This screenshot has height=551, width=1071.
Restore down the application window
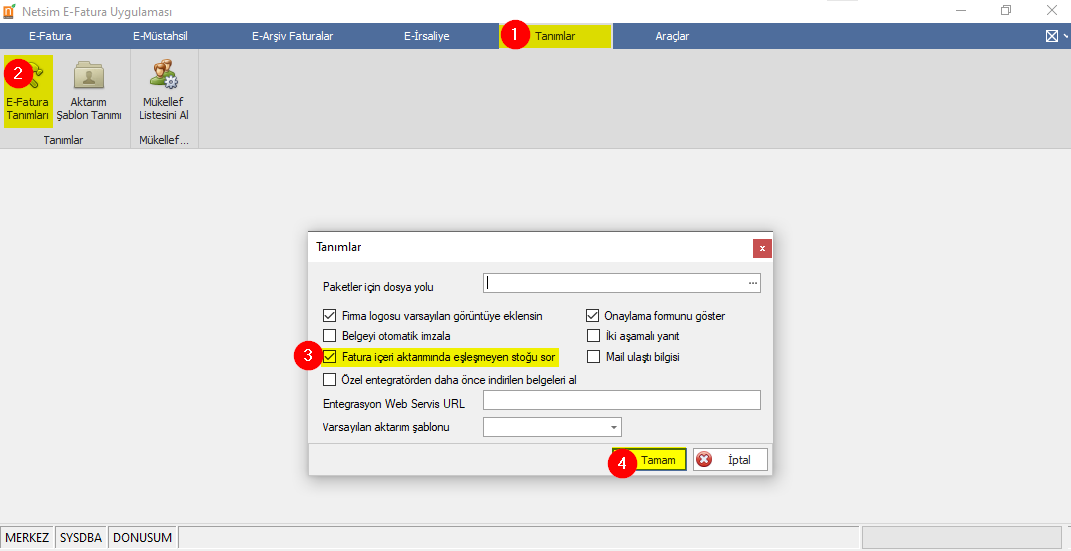[x=1006, y=10]
